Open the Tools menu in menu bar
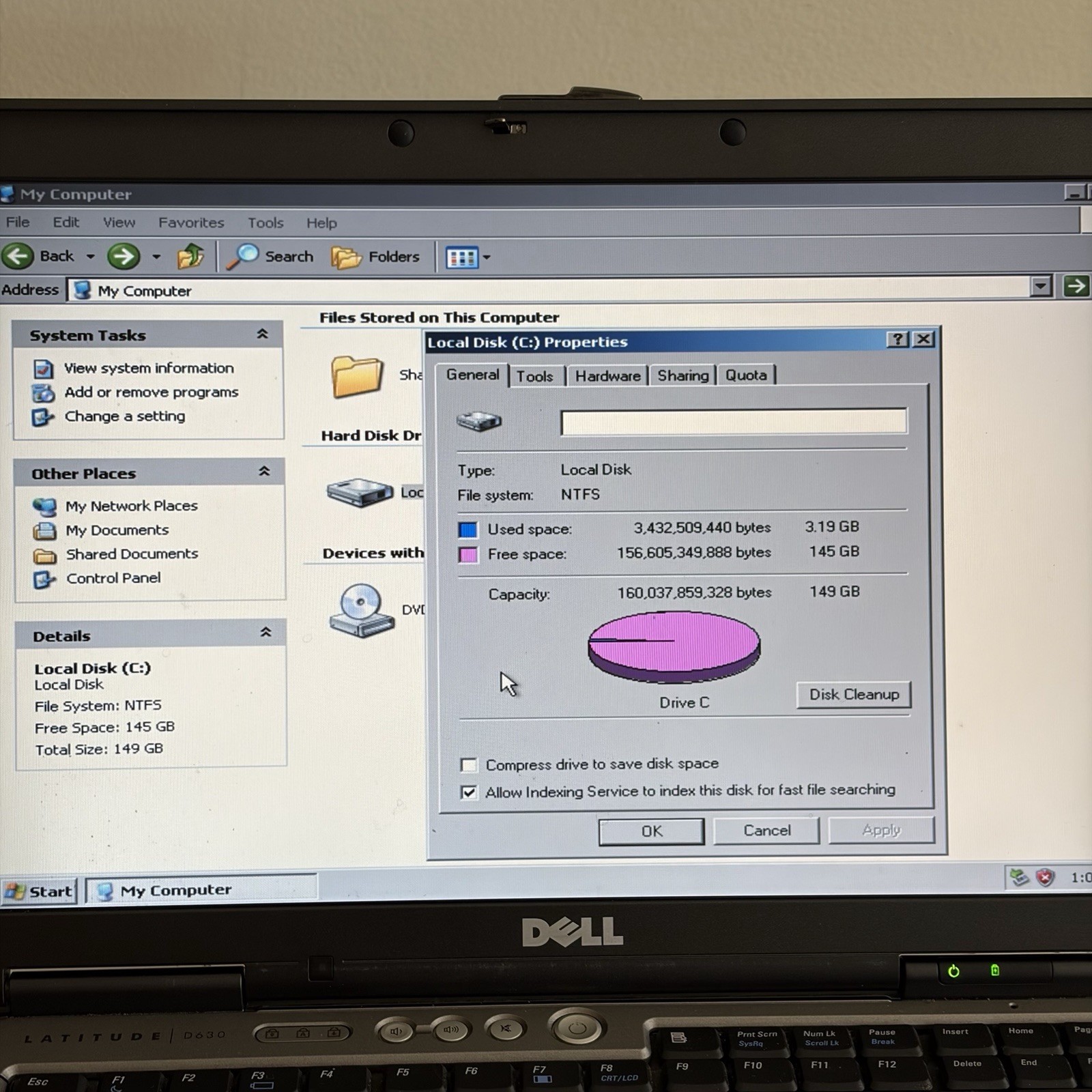The image size is (1092, 1092). tap(265, 223)
